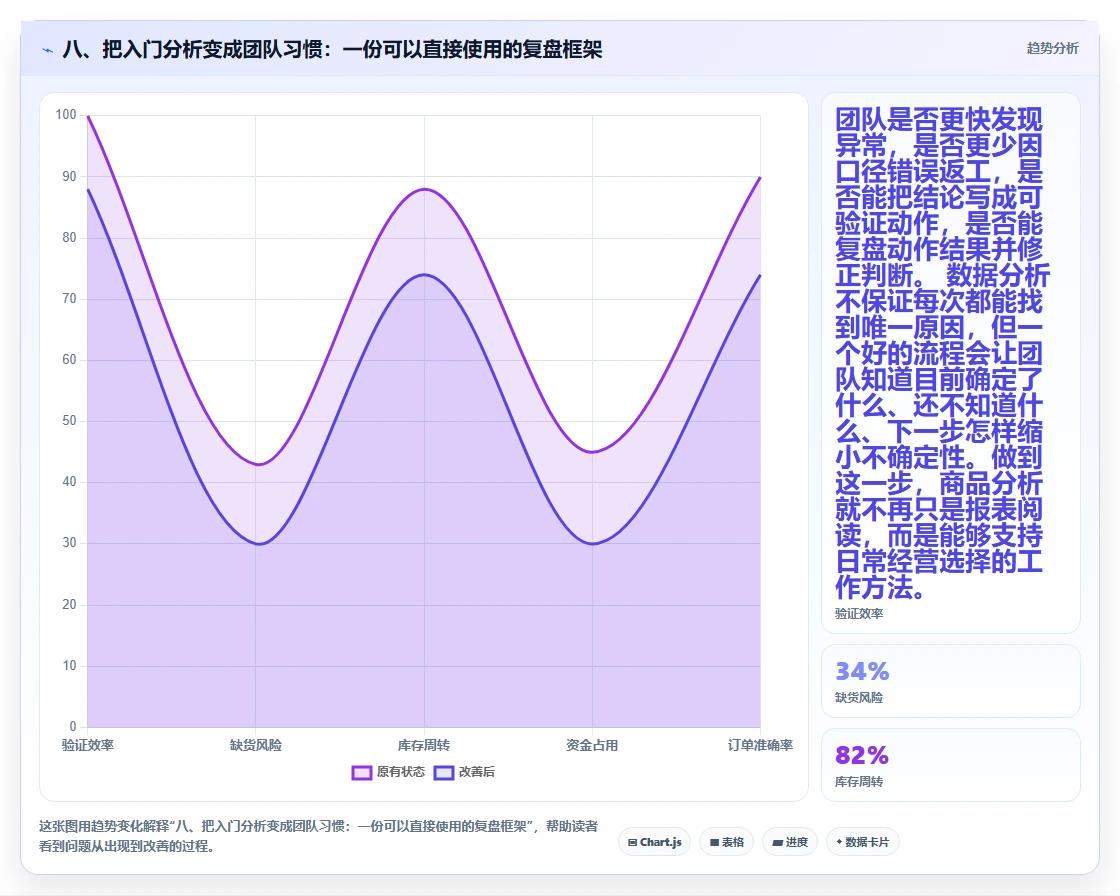
Task: Click the chart description paragraph below the chart
Action: coord(319,836)
